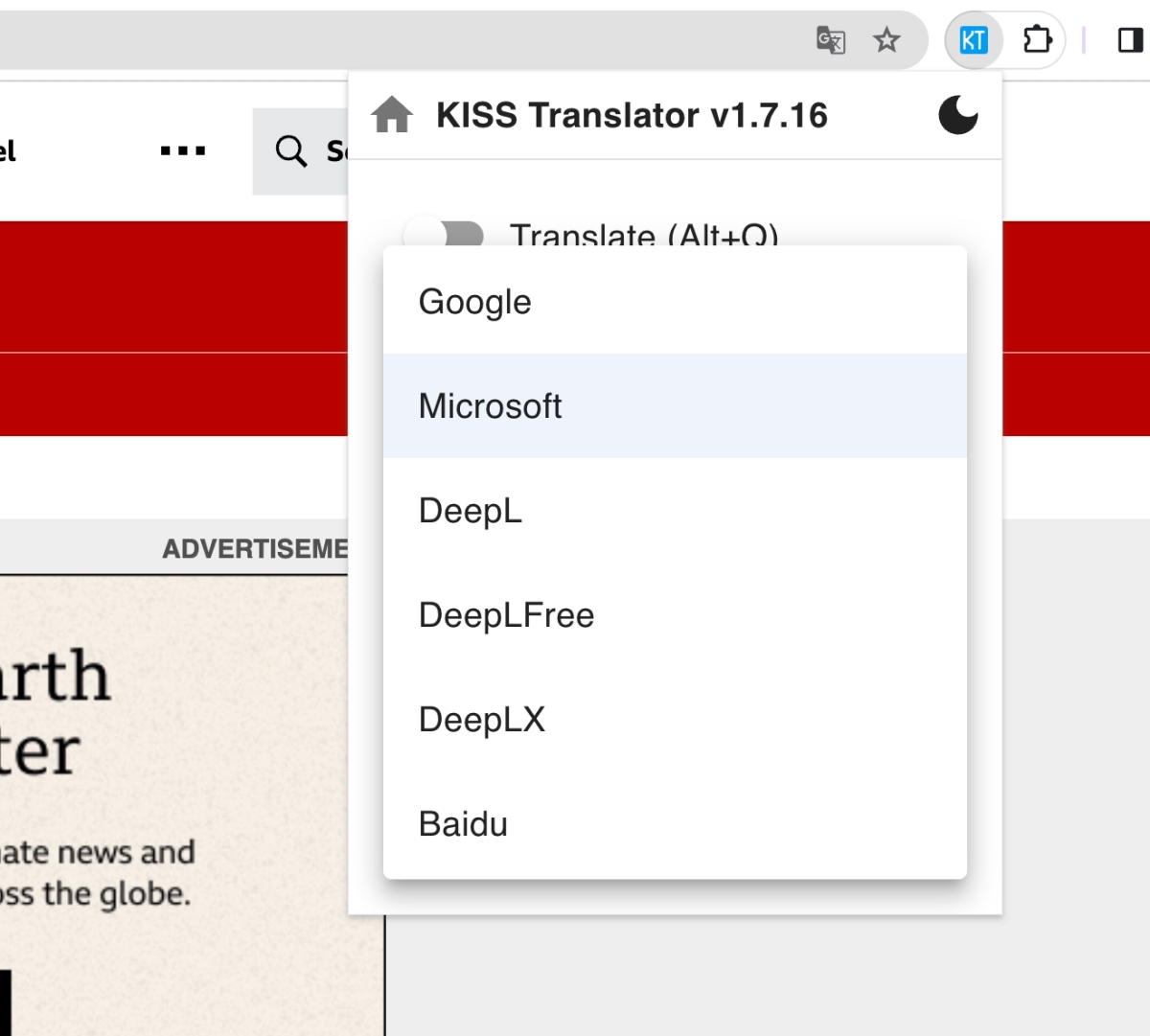Viewport: 1150px width, 1036px height.
Task: Click the KISS Translator v1.7.16 title
Action: 632,115
